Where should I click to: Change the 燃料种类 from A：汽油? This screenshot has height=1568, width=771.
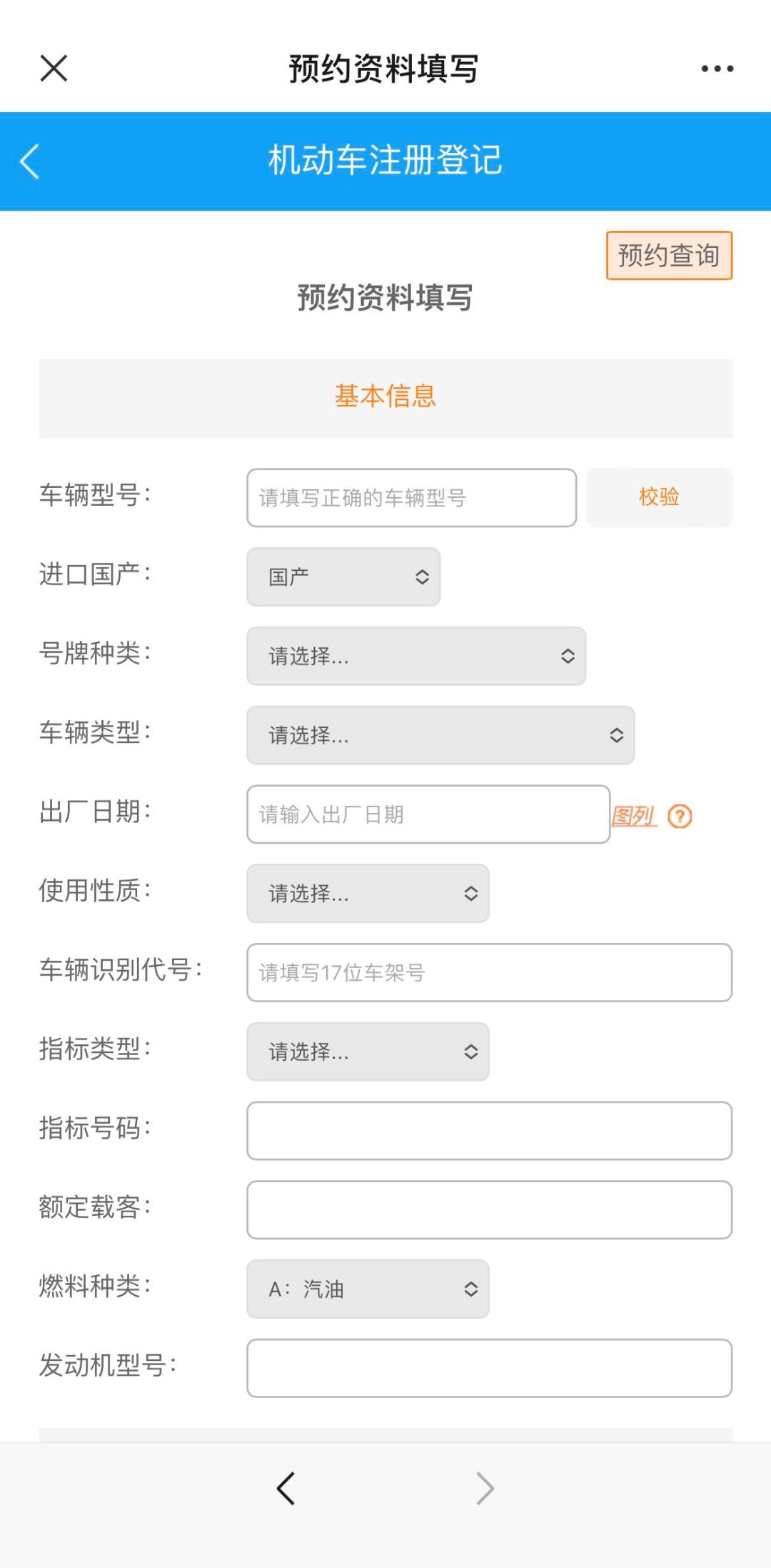[367, 1289]
